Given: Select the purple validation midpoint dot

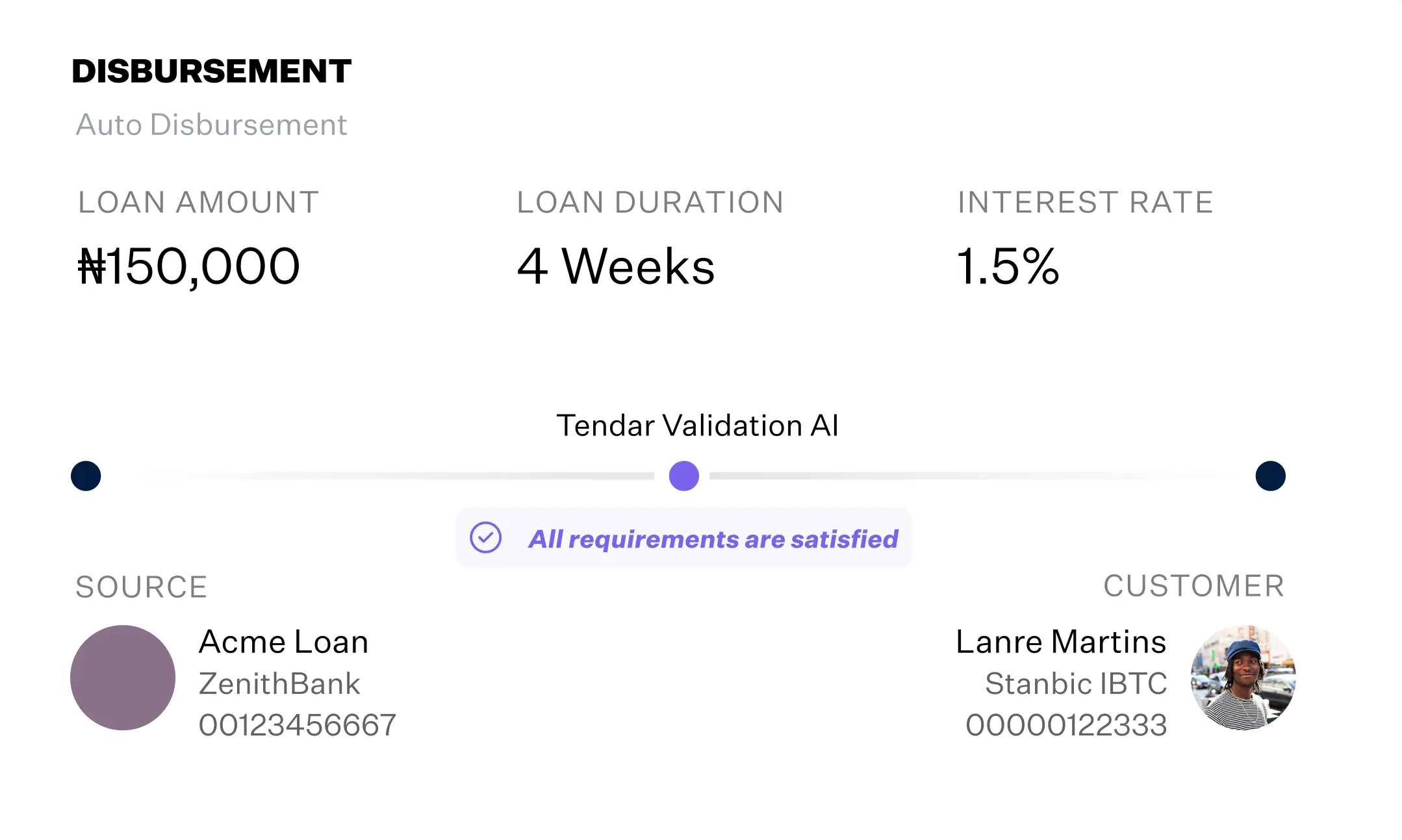Looking at the screenshot, I should (x=684, y=476).
